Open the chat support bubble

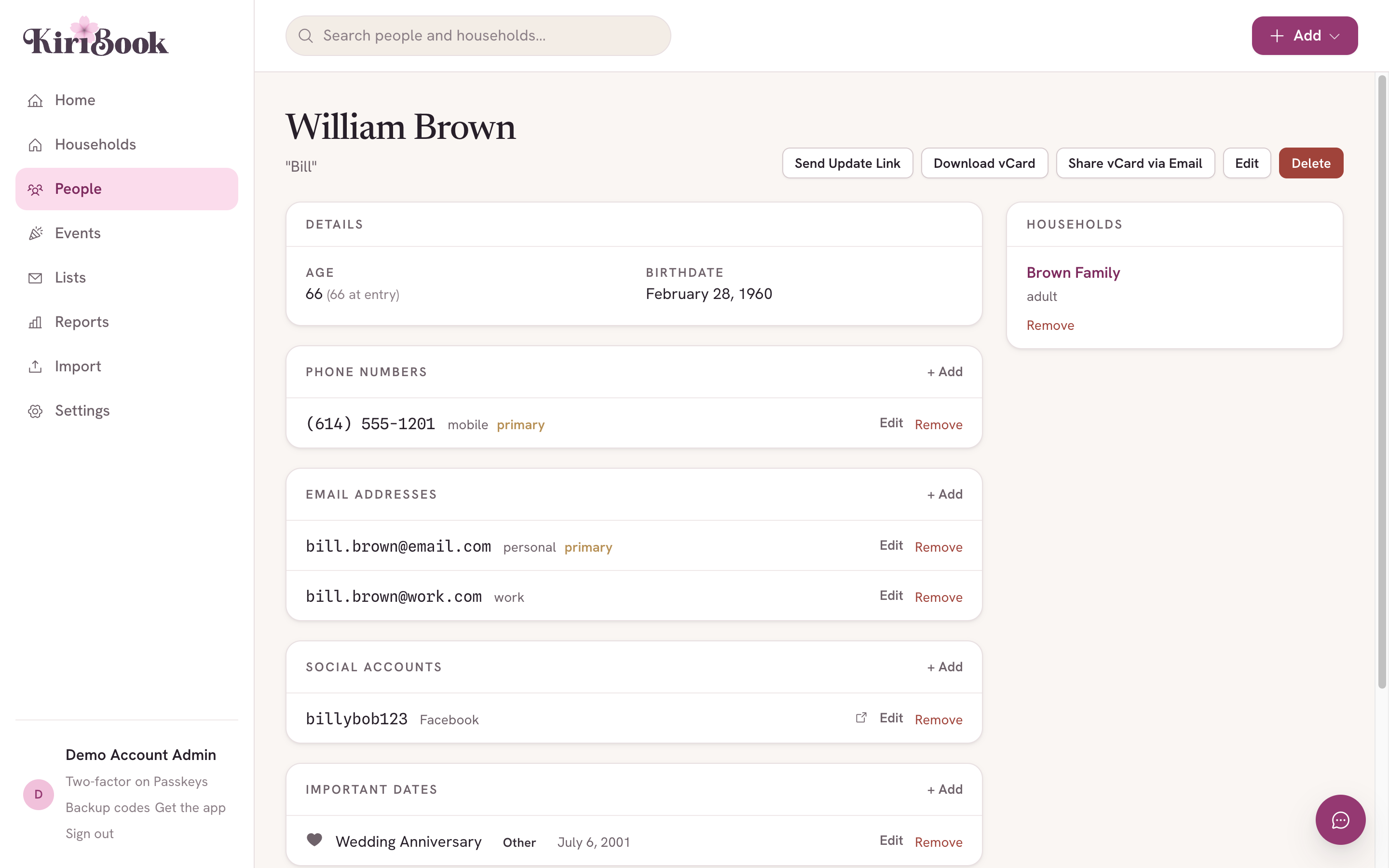1340,820
